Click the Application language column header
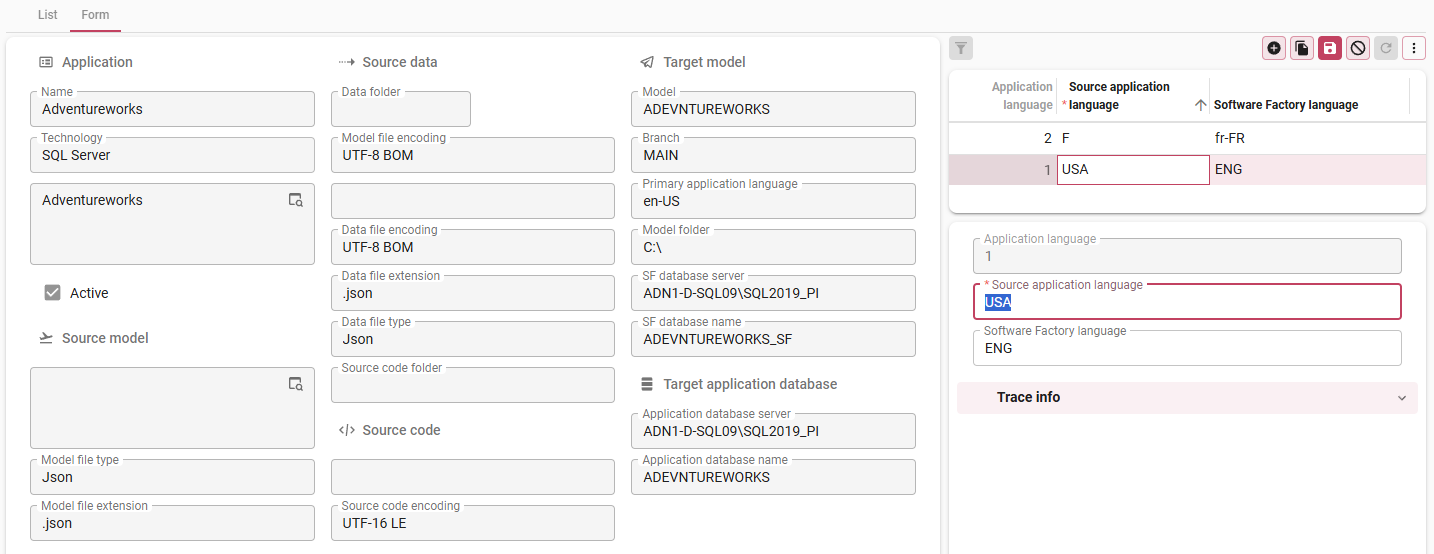 tap(1021, 96)
